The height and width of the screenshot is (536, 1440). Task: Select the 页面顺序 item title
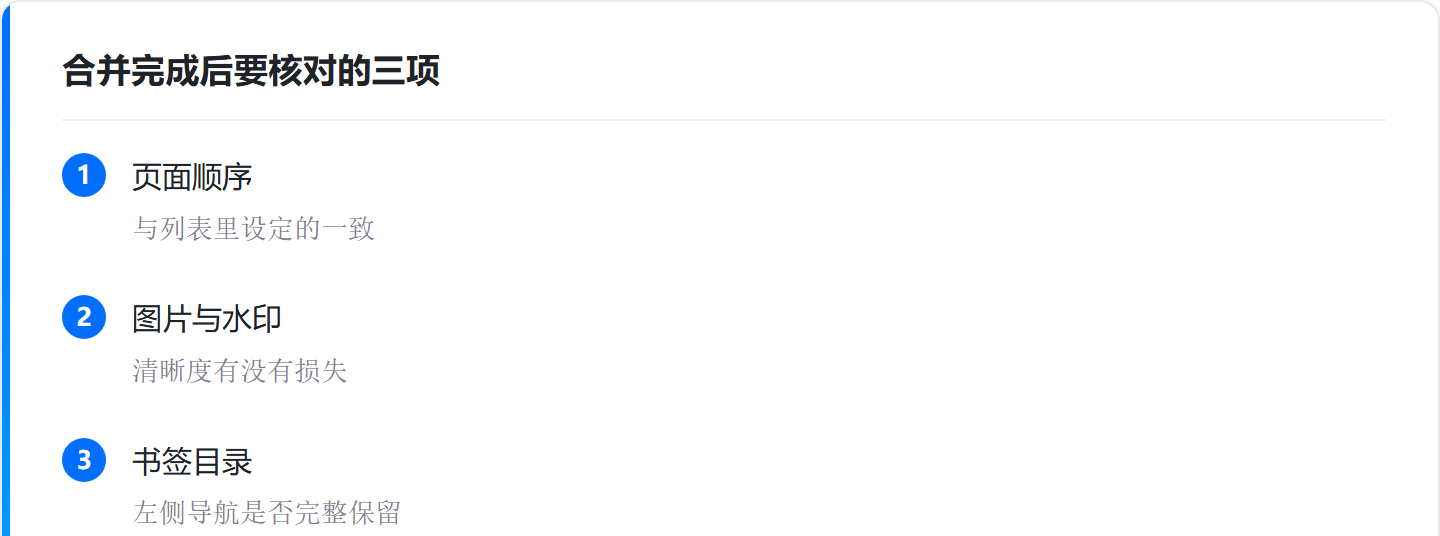pyautogui.click(x=192, y=177)
